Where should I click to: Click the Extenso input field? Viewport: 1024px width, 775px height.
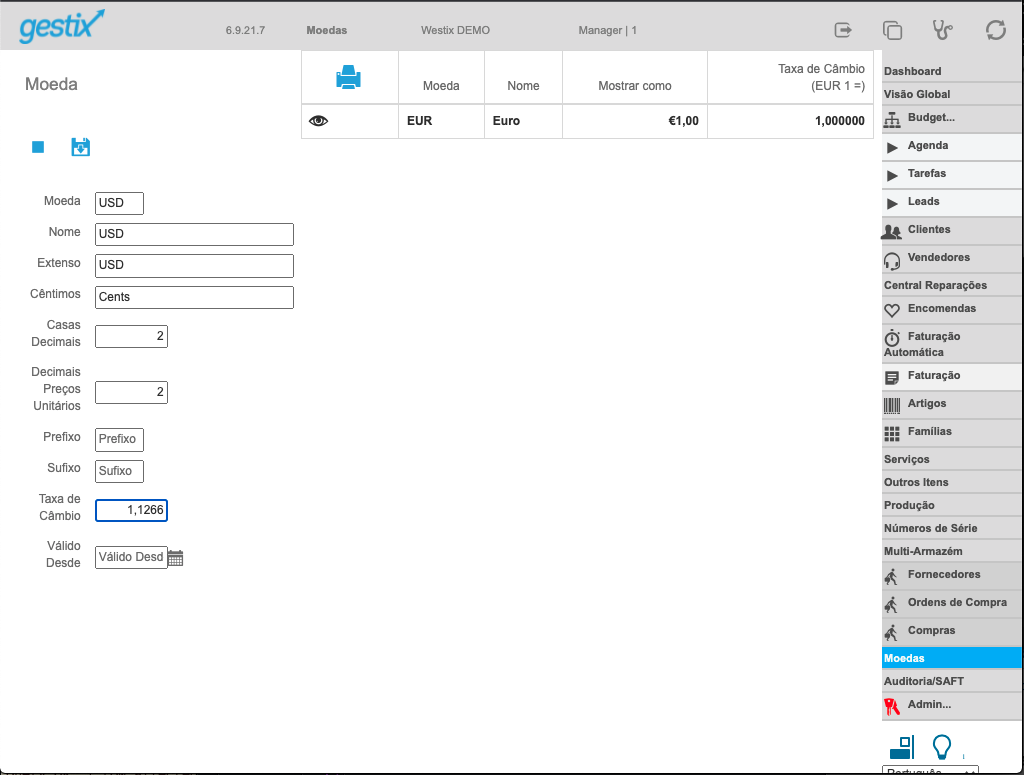click(194, 266)
